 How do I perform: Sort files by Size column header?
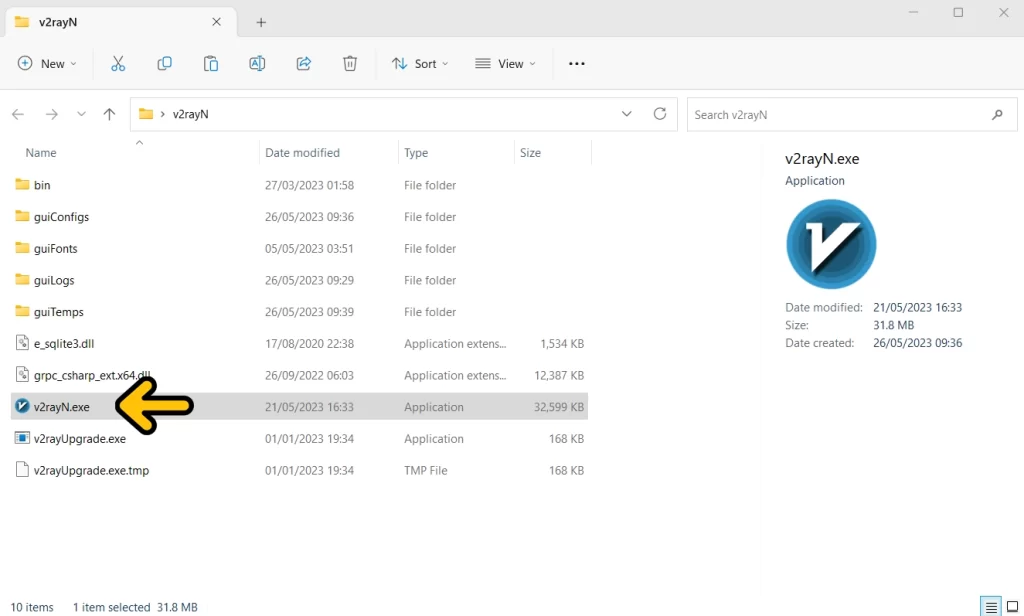531,153
